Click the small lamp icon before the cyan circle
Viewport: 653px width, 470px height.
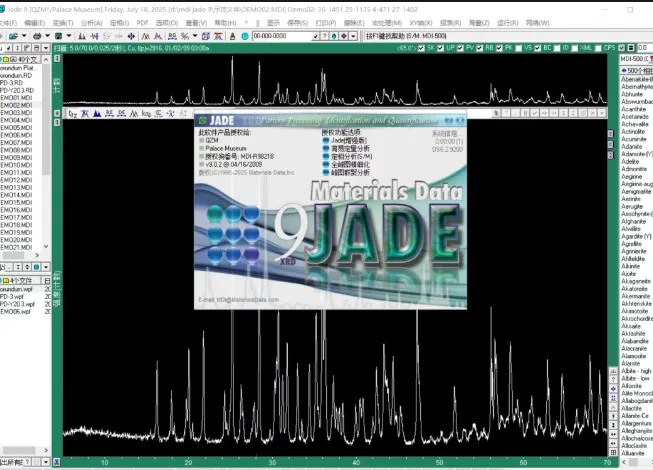point(233,36)
